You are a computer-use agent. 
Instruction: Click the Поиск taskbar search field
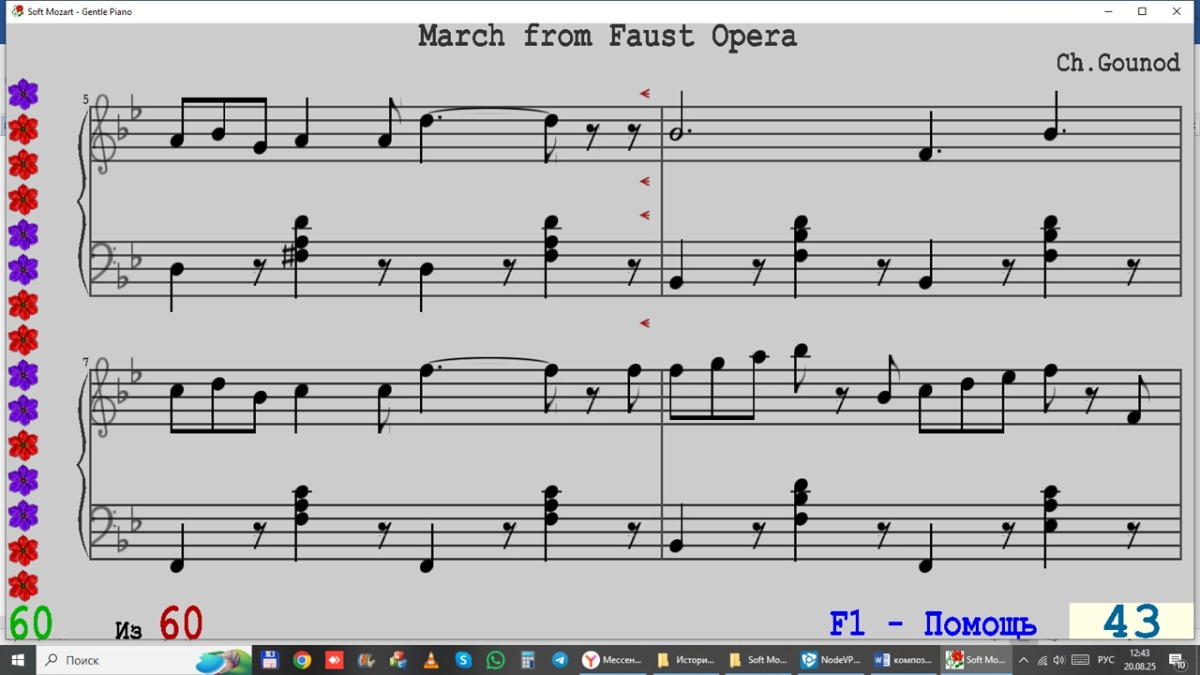point(144,660)
